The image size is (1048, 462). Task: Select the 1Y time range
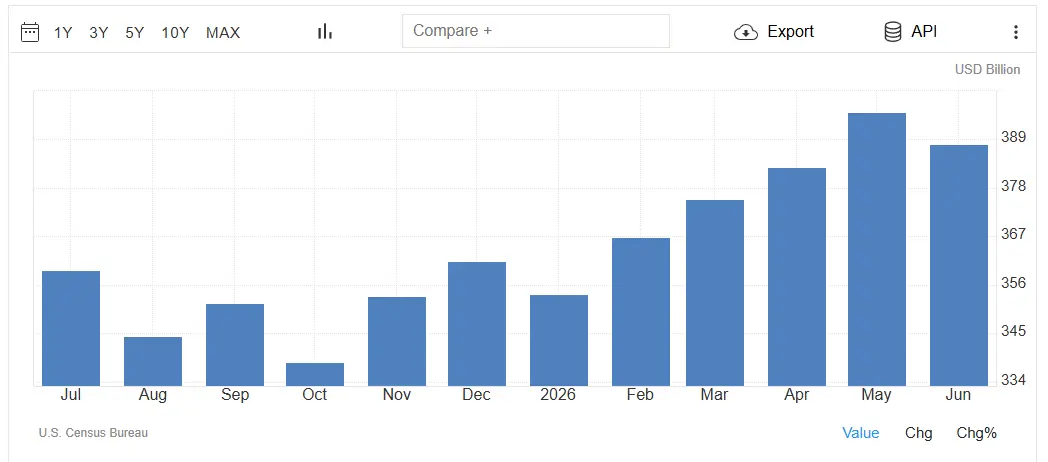[63, 33]
